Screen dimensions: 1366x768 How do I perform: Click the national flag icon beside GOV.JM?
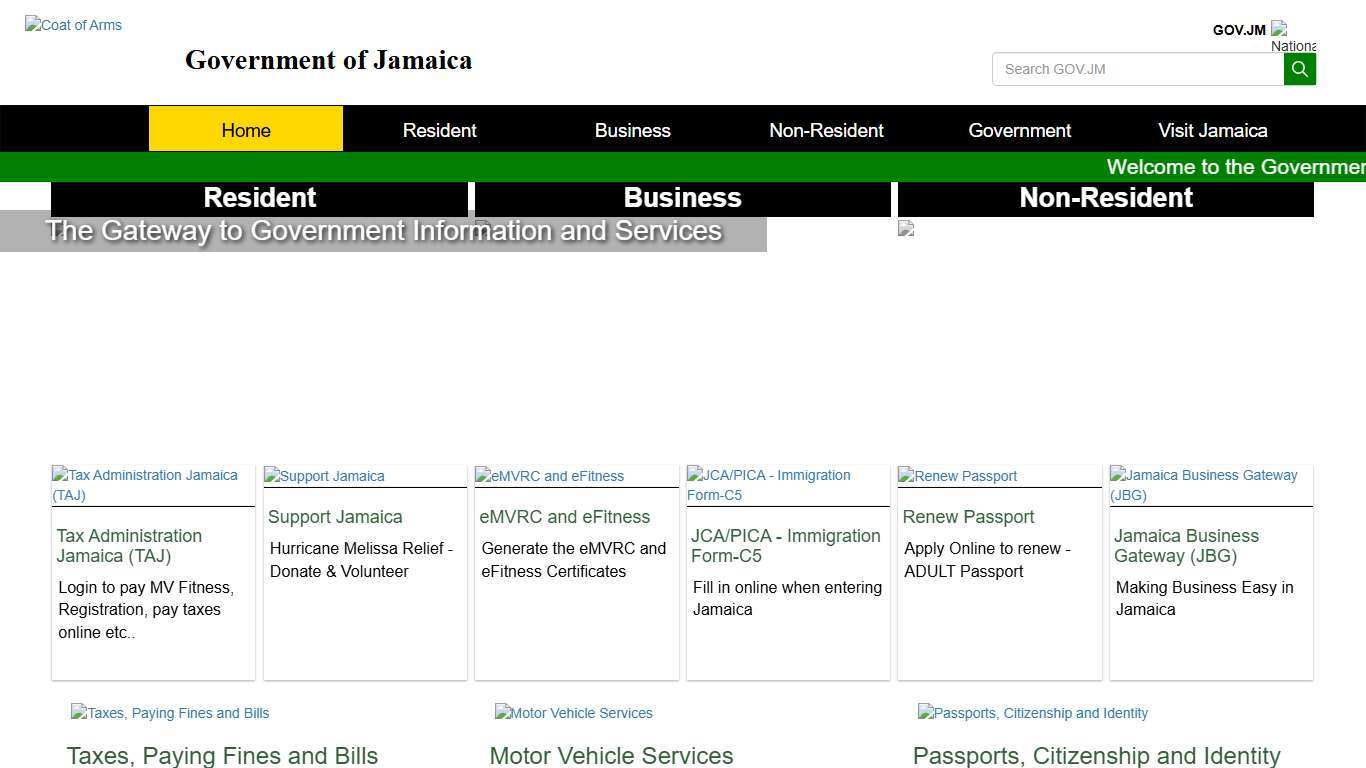point(1281,30)
